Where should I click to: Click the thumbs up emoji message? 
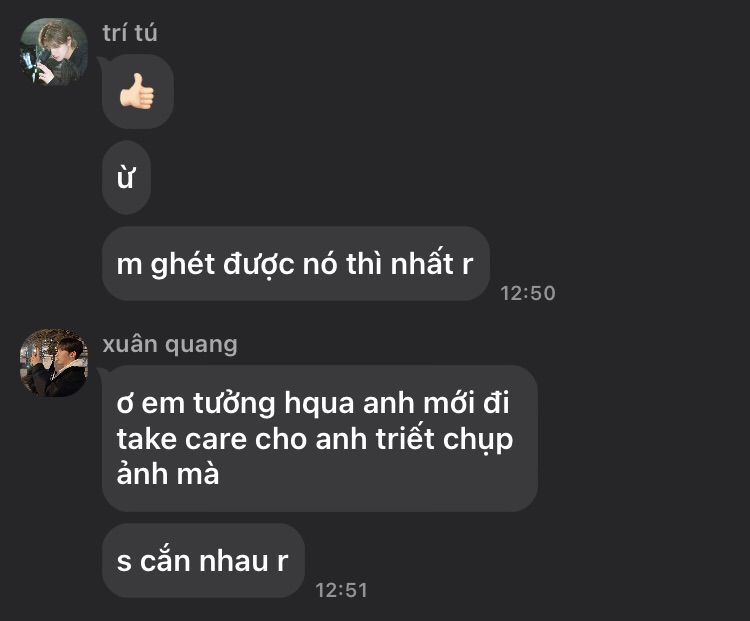pyautogui.click(x=138, y=91)
